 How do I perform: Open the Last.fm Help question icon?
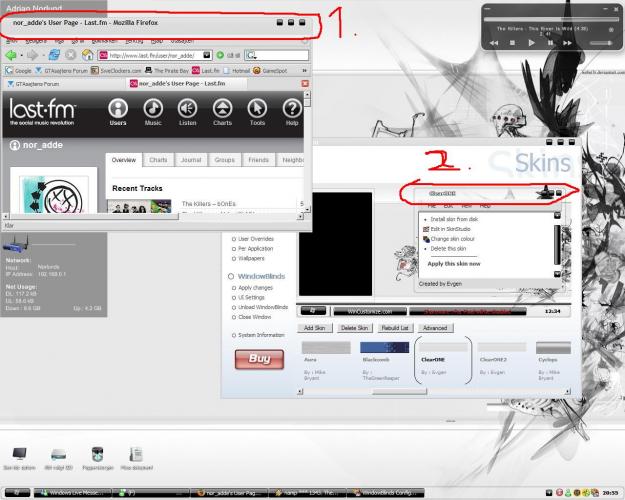292,109
